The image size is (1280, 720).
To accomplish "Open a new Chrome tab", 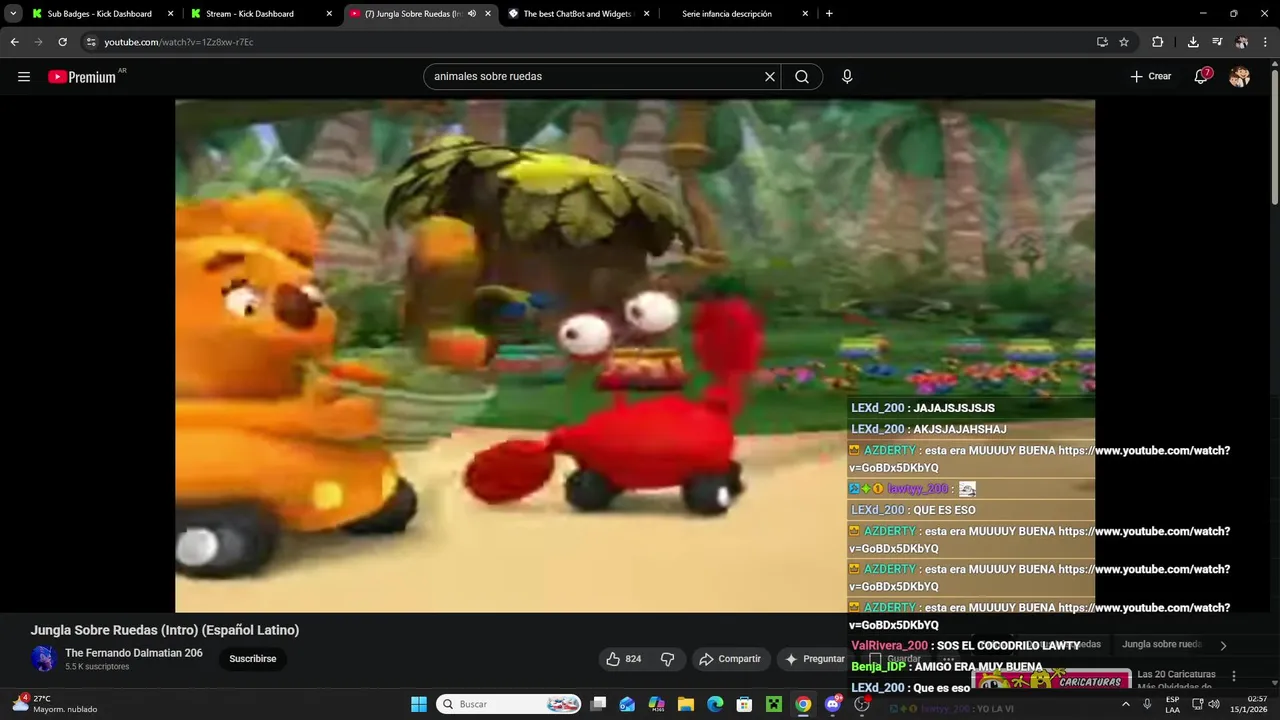I will 829,14.
